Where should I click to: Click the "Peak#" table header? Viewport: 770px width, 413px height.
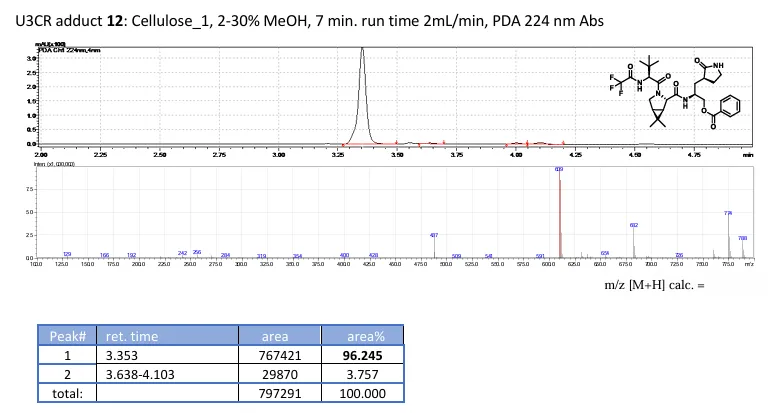coord(67,336)
